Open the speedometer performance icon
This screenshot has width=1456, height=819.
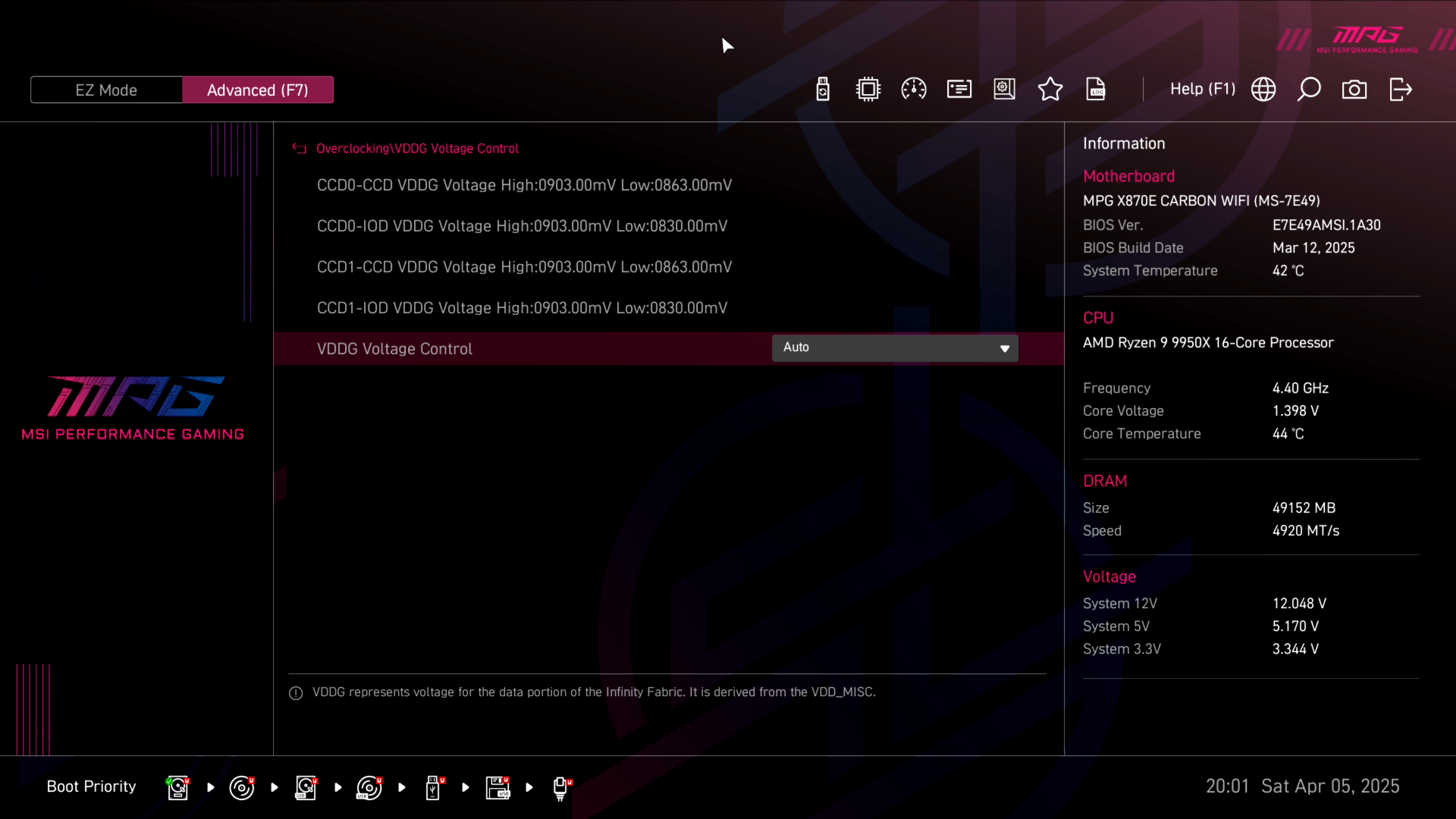click(914, 89)
